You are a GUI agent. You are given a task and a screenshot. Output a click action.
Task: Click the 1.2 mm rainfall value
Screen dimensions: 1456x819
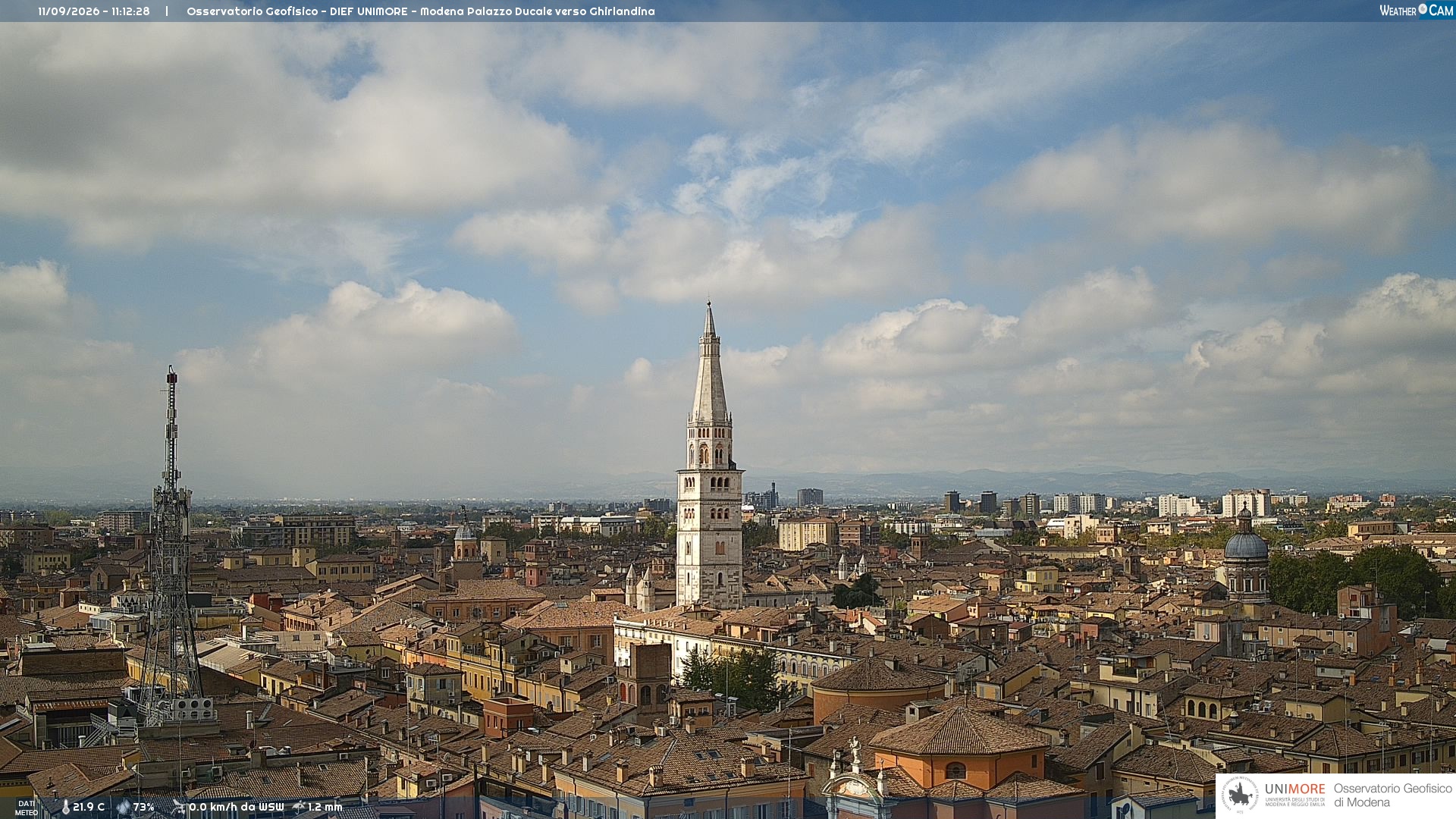click(x=325, y=808)
